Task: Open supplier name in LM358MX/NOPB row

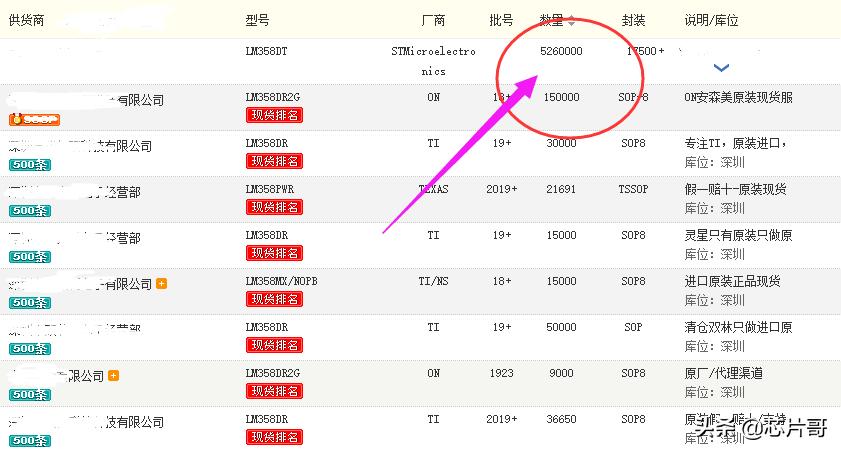Action: tap(80, 284)
